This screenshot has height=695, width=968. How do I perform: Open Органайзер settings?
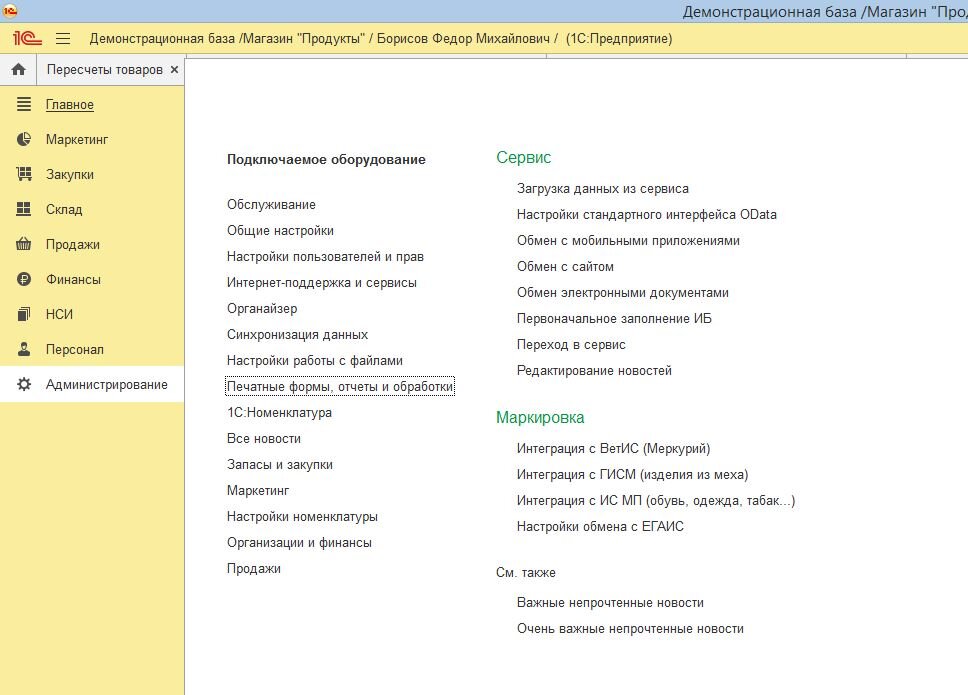262,308
